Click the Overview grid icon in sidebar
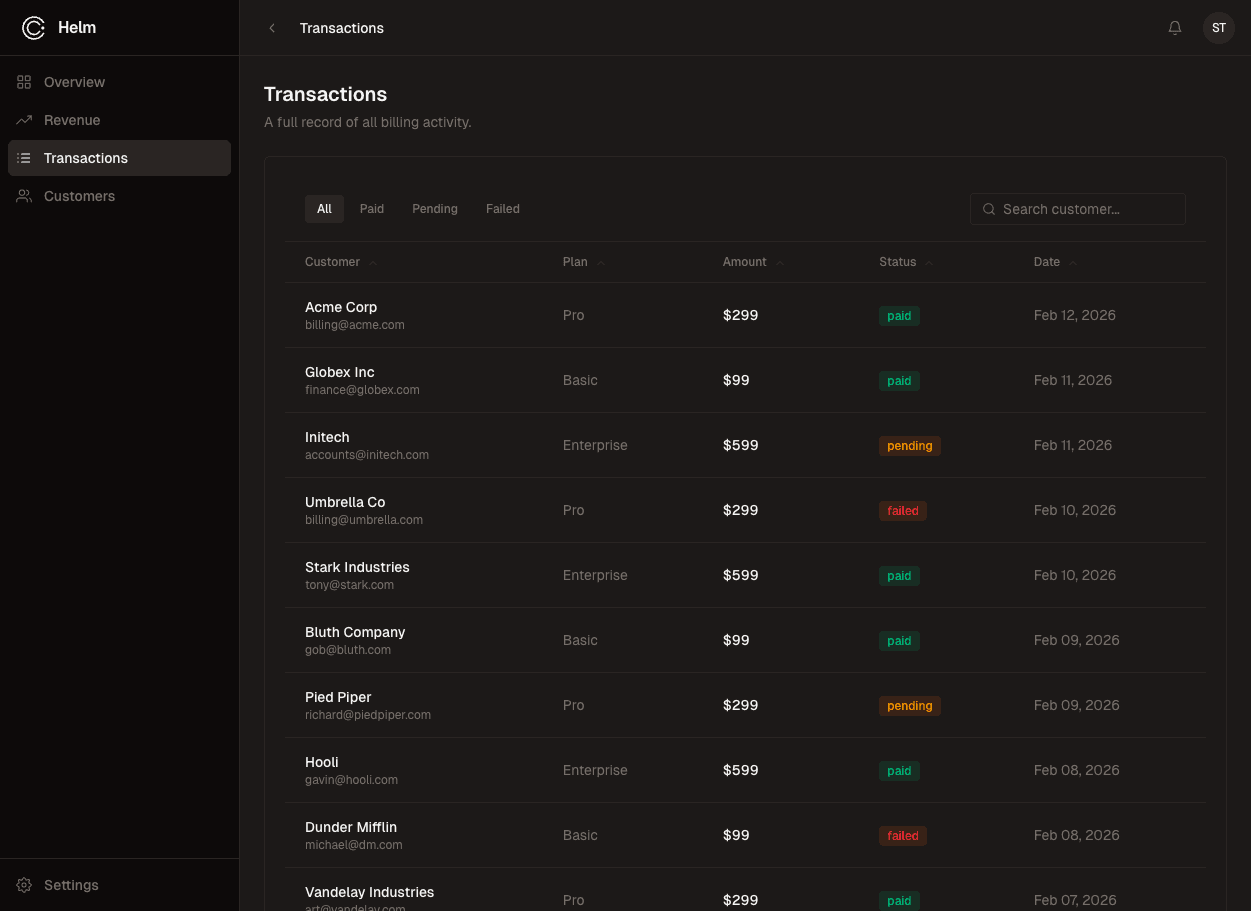Screen dimensions: 1251x911 pyautogui.click(x=24, y=82)
